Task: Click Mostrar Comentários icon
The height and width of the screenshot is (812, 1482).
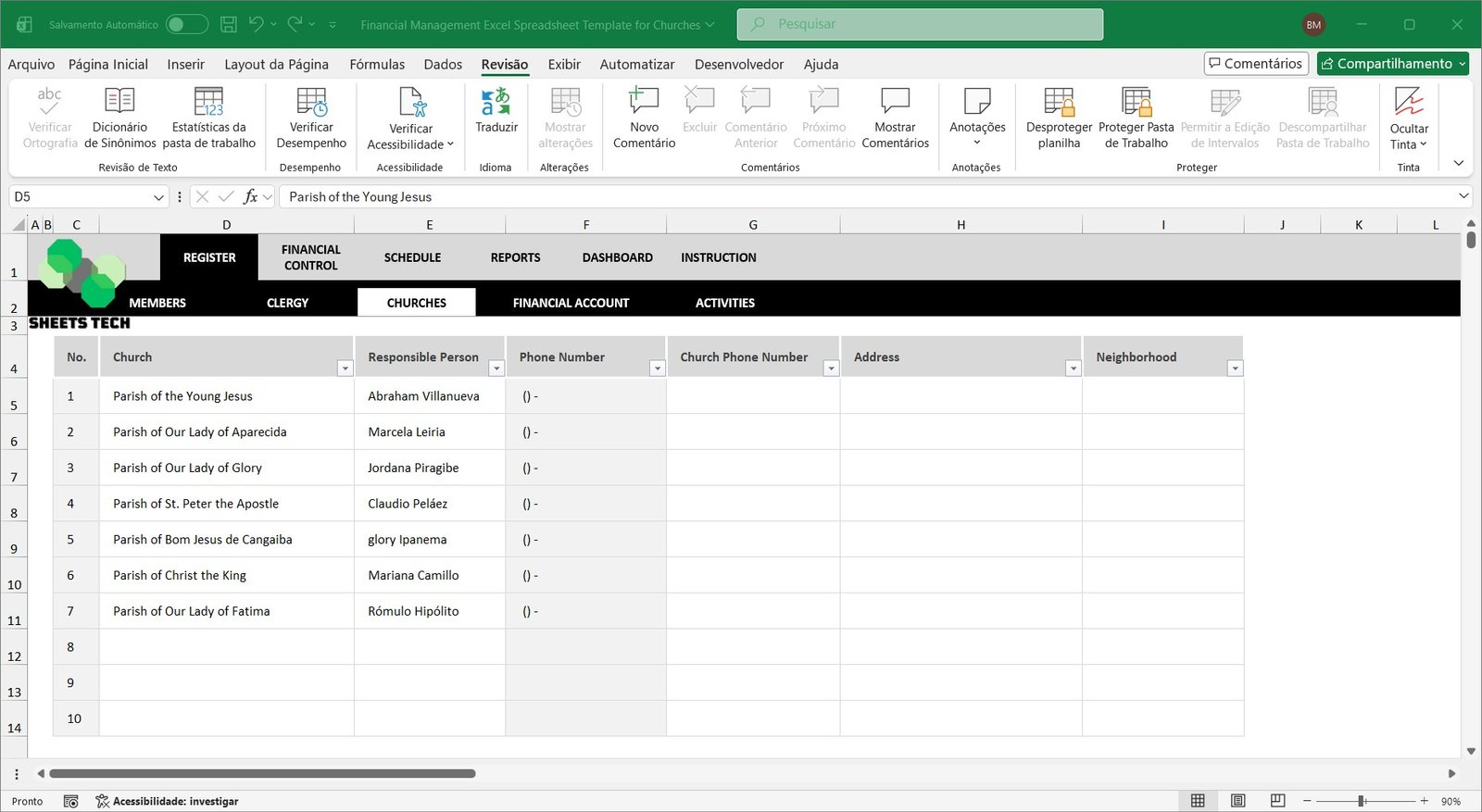Action: click(895, 118)
